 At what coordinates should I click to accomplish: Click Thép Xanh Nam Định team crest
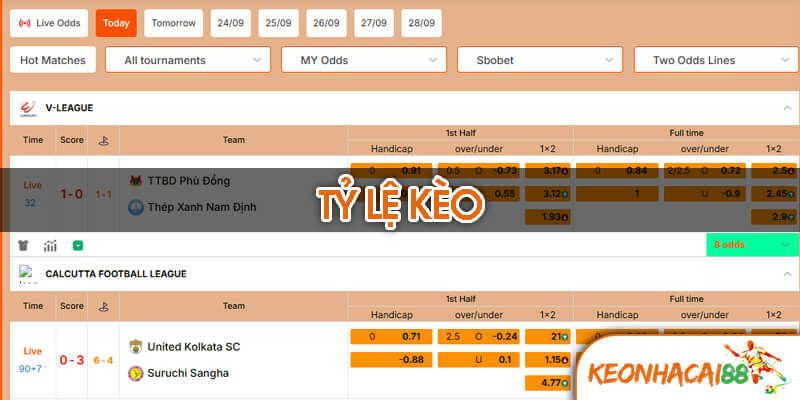point(136,208)
